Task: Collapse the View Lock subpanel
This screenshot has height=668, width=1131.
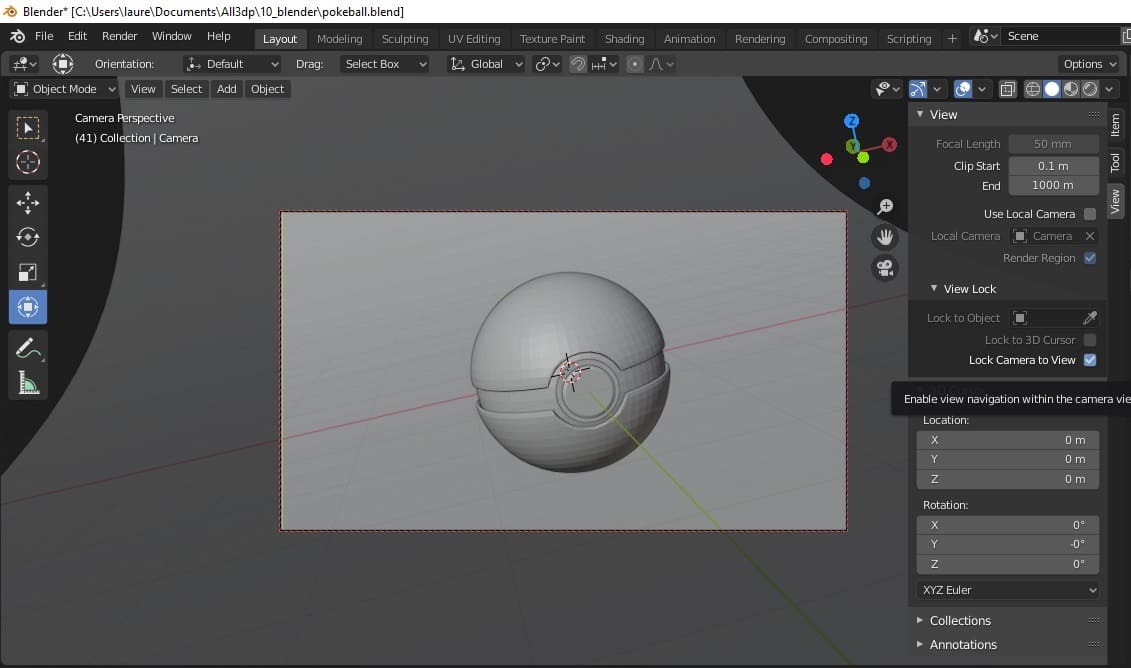Action: click(x=933, y=289)
